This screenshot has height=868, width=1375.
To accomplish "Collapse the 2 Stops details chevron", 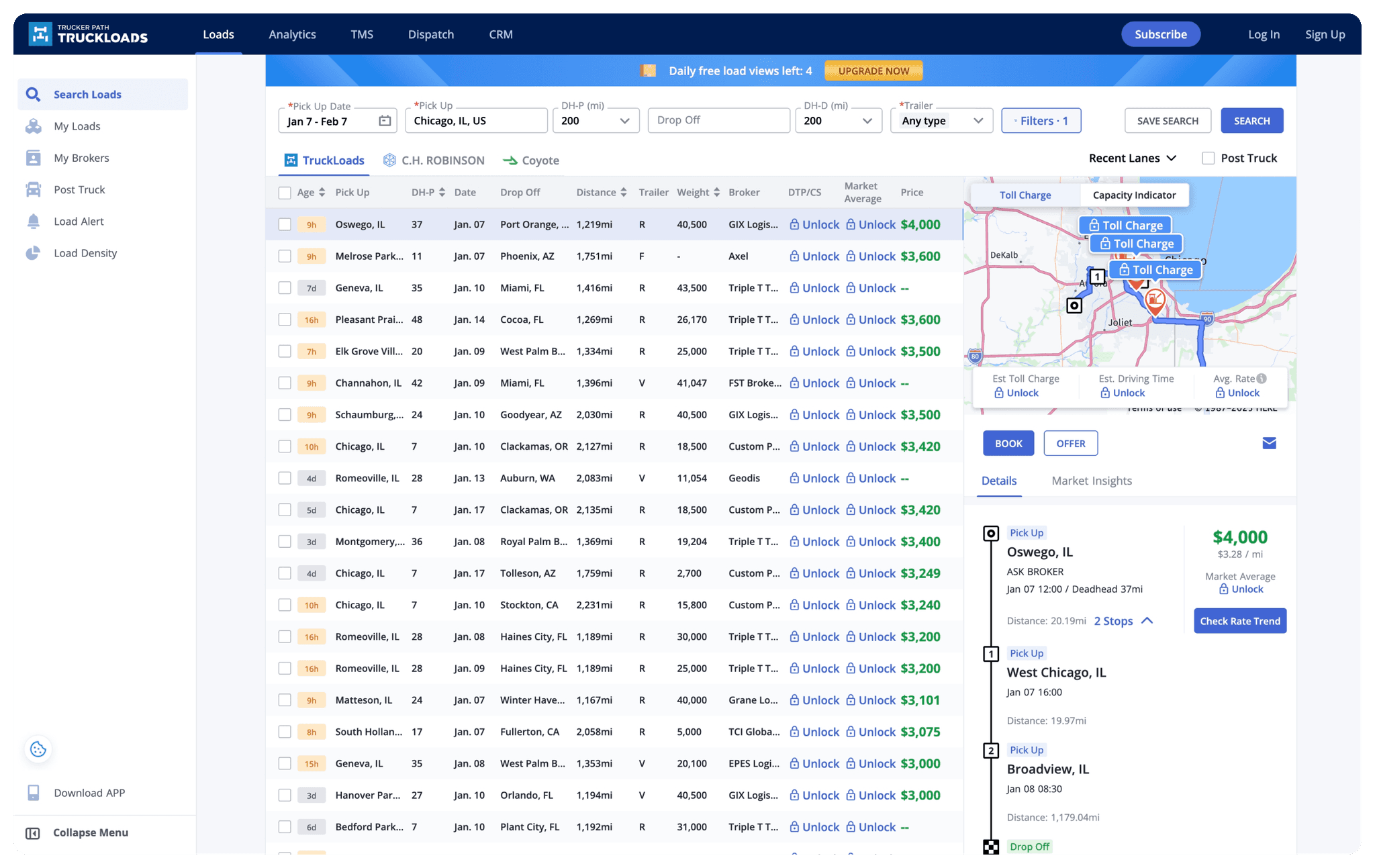I will pos(1149,621).
